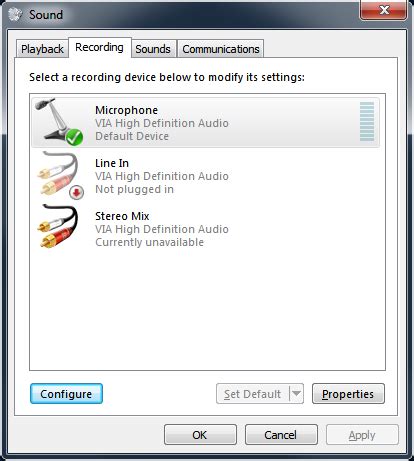Click the Set Default button
The width and height of the screenshot is (414, 461).
pyautogui.click(x=252, y=394)
